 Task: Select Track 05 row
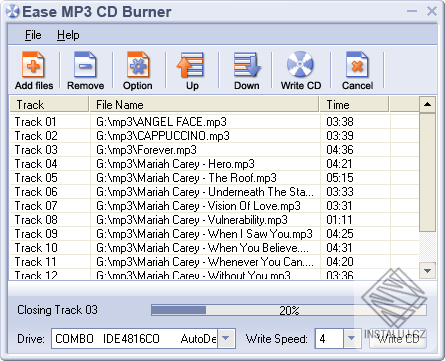(x=214, y=178)
